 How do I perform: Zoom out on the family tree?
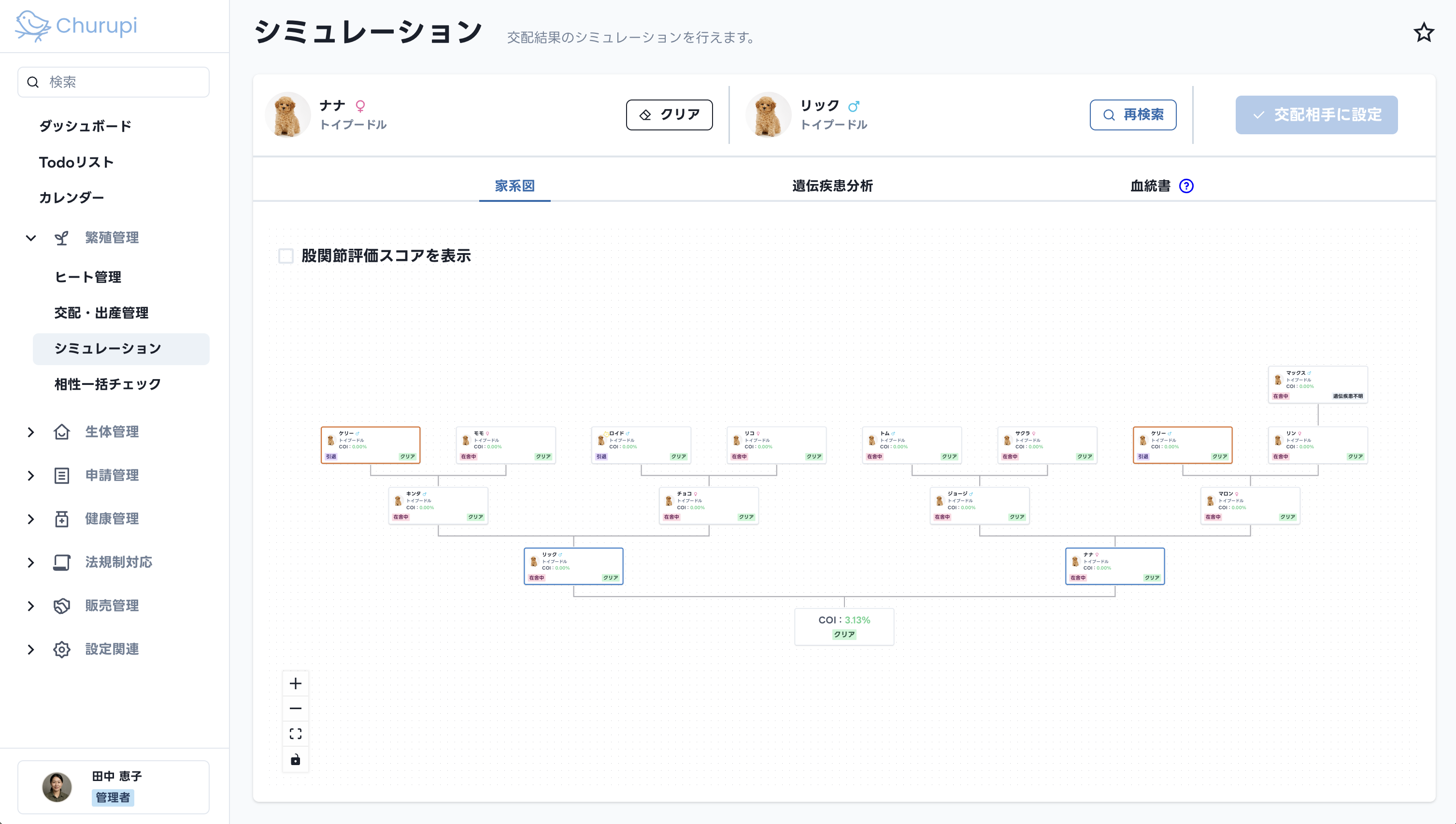(x=295, y=708)
